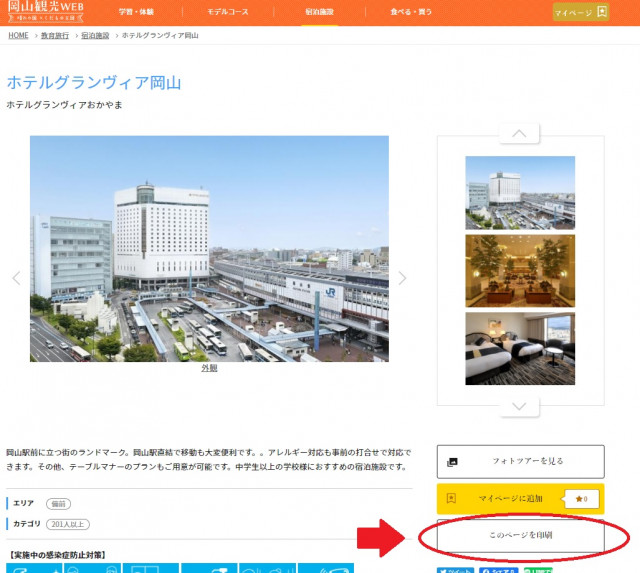Click マイページに追加 button

(x=520, y=499)
